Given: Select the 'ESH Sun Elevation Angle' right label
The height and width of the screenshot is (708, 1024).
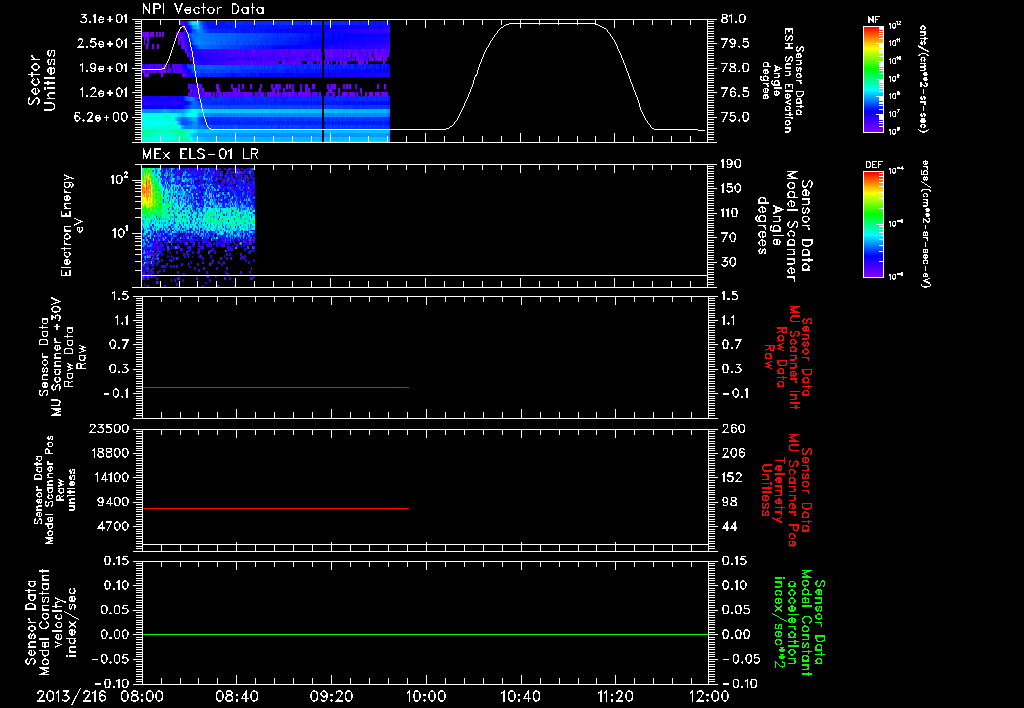Looking at the screenshot, I should pos(781,80).
